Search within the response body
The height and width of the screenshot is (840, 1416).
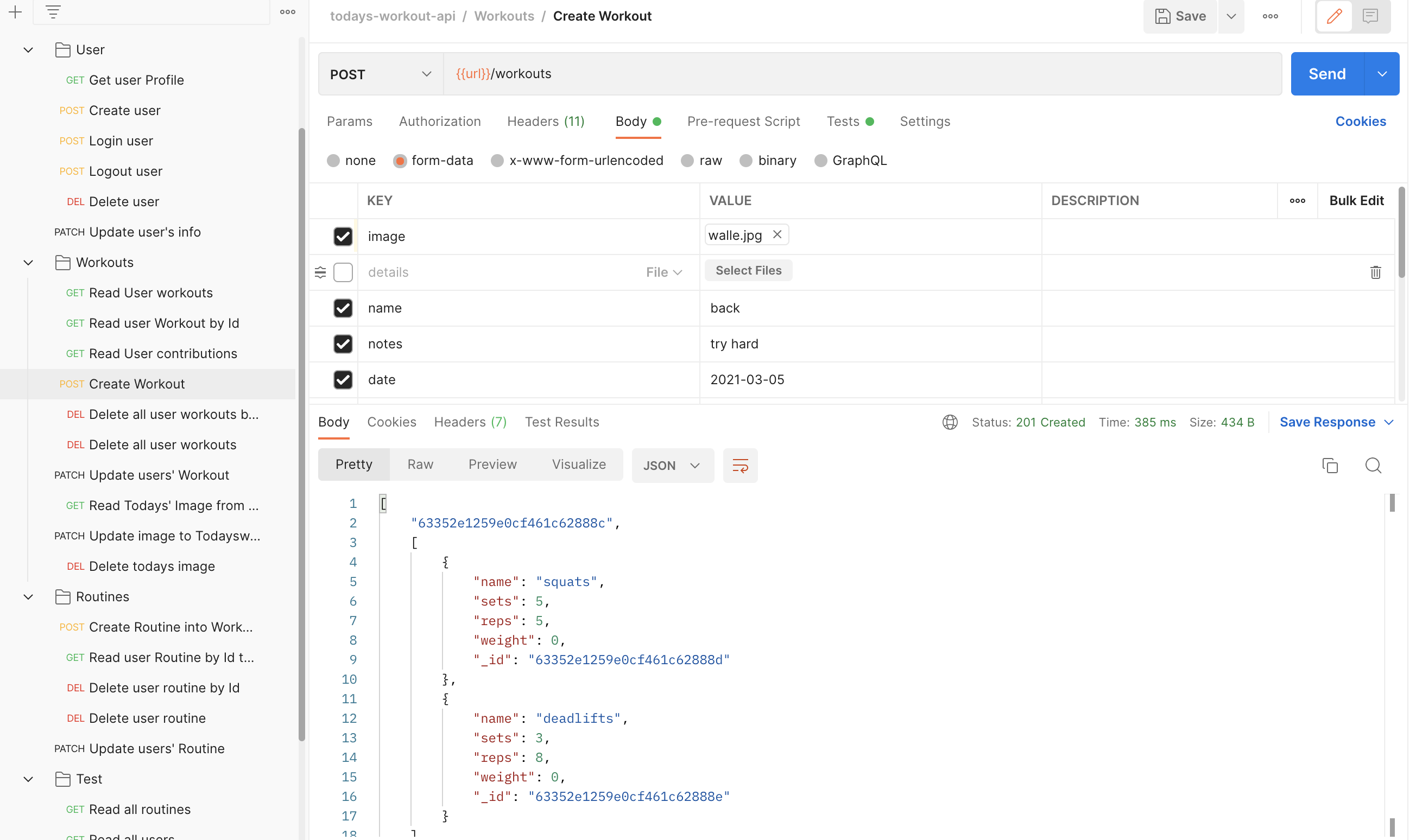pyautogui.click(x=1373, y=465)
